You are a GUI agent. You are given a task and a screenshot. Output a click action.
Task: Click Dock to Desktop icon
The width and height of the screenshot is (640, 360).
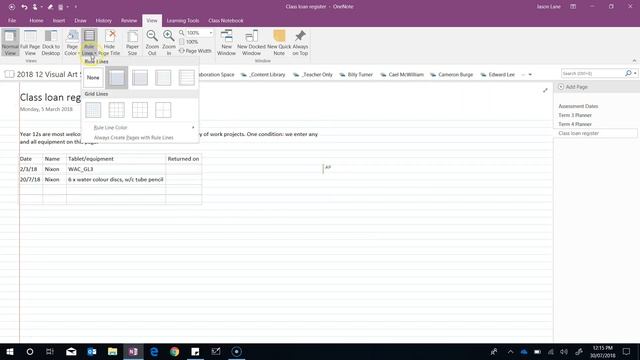[51, 42]
